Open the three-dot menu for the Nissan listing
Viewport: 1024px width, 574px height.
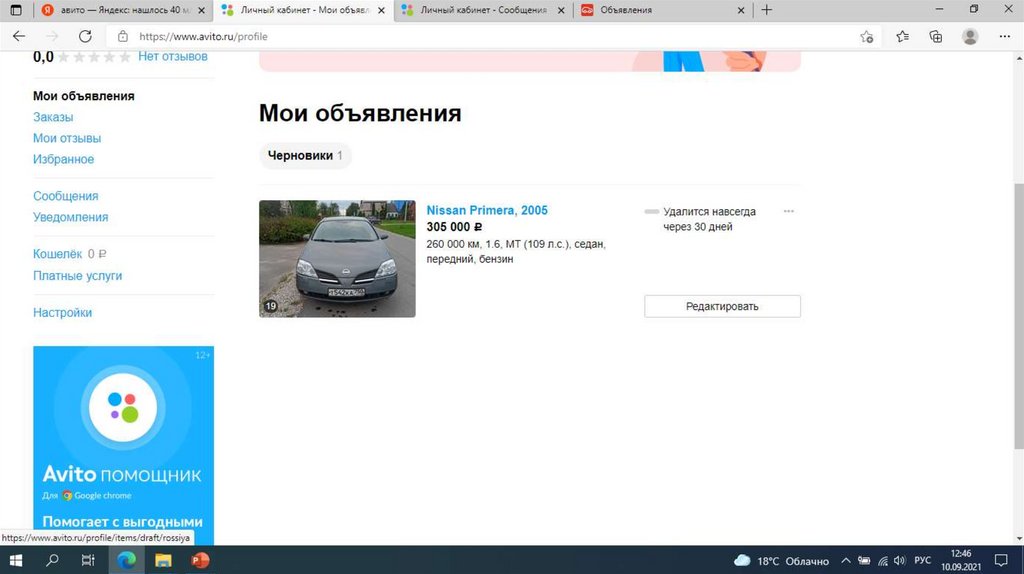coord(789,211)
